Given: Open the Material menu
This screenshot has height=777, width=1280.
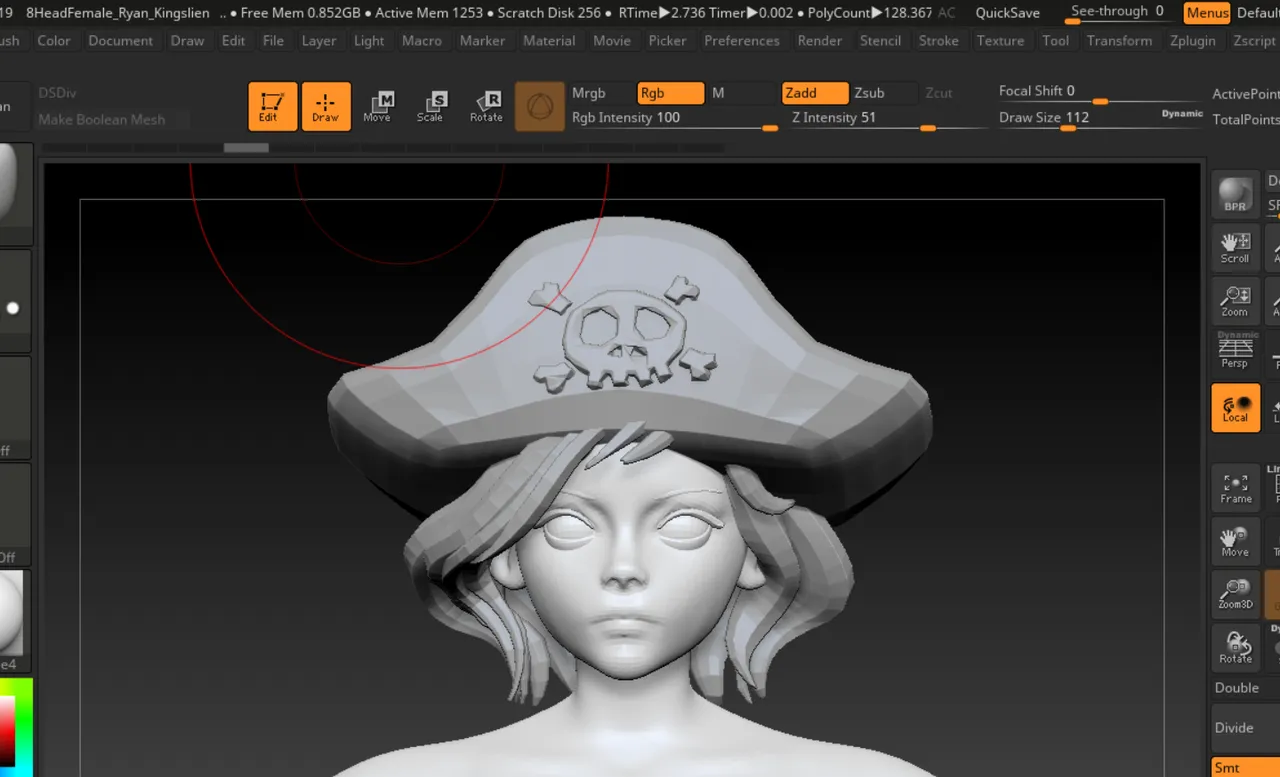Looking at the screenshot, I should [x=549, y=41].
